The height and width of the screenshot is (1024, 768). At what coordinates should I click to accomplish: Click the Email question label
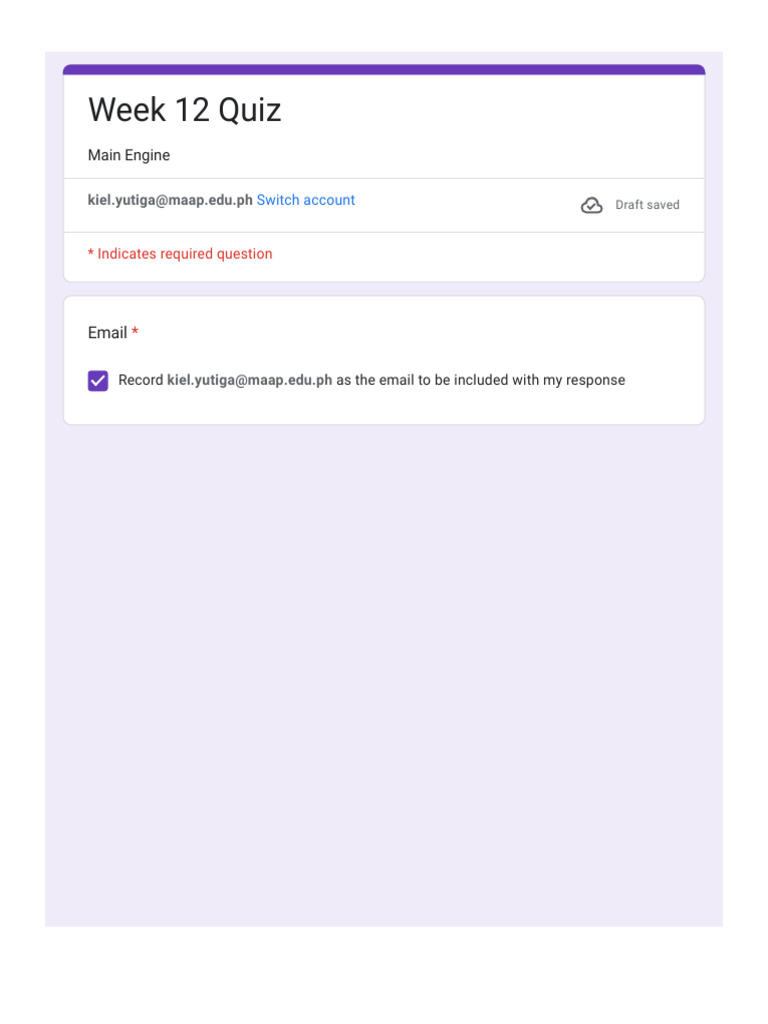click(107, 333)
